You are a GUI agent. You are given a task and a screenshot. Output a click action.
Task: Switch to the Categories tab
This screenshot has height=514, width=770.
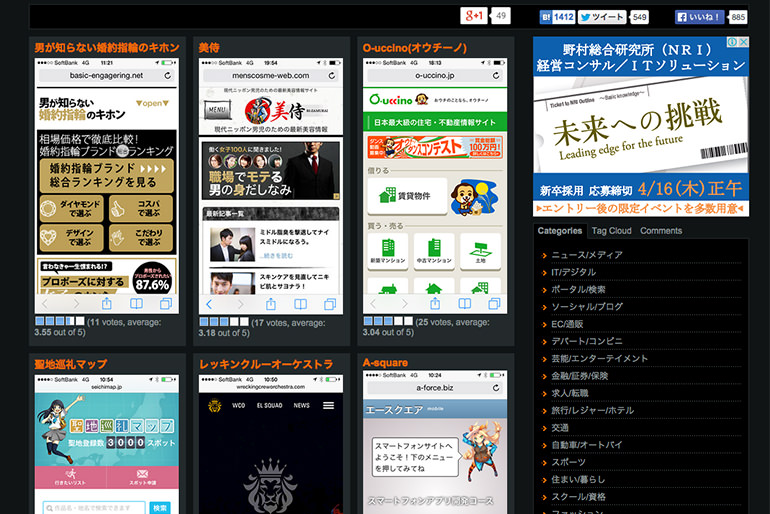(x=559, y=231)
